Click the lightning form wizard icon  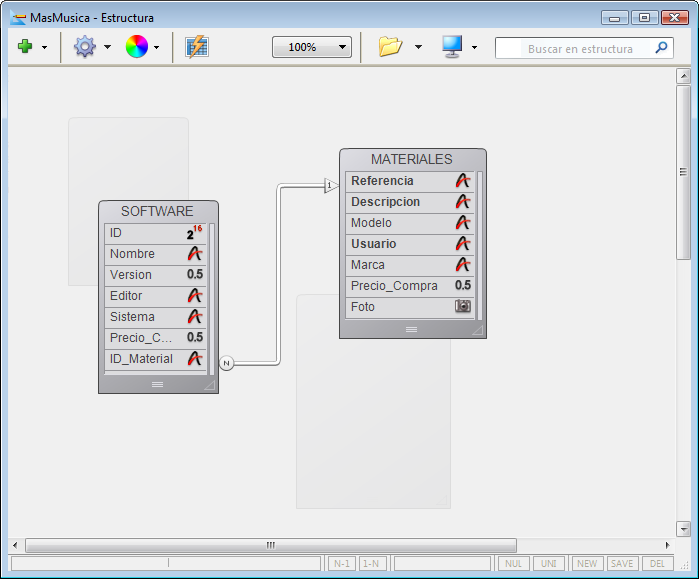pos(197,47)
